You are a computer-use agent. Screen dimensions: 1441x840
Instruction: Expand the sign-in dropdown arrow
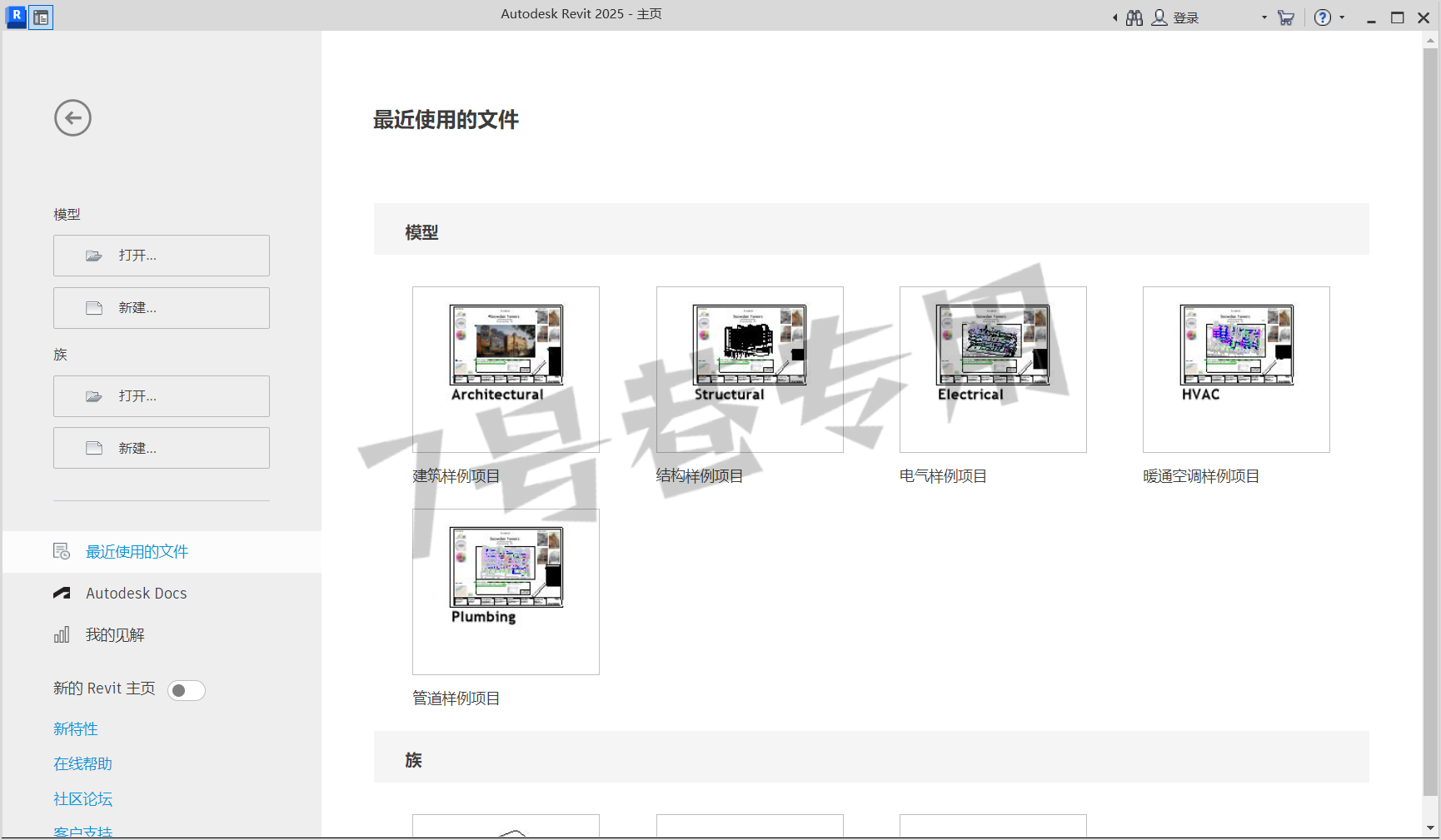1264,17
